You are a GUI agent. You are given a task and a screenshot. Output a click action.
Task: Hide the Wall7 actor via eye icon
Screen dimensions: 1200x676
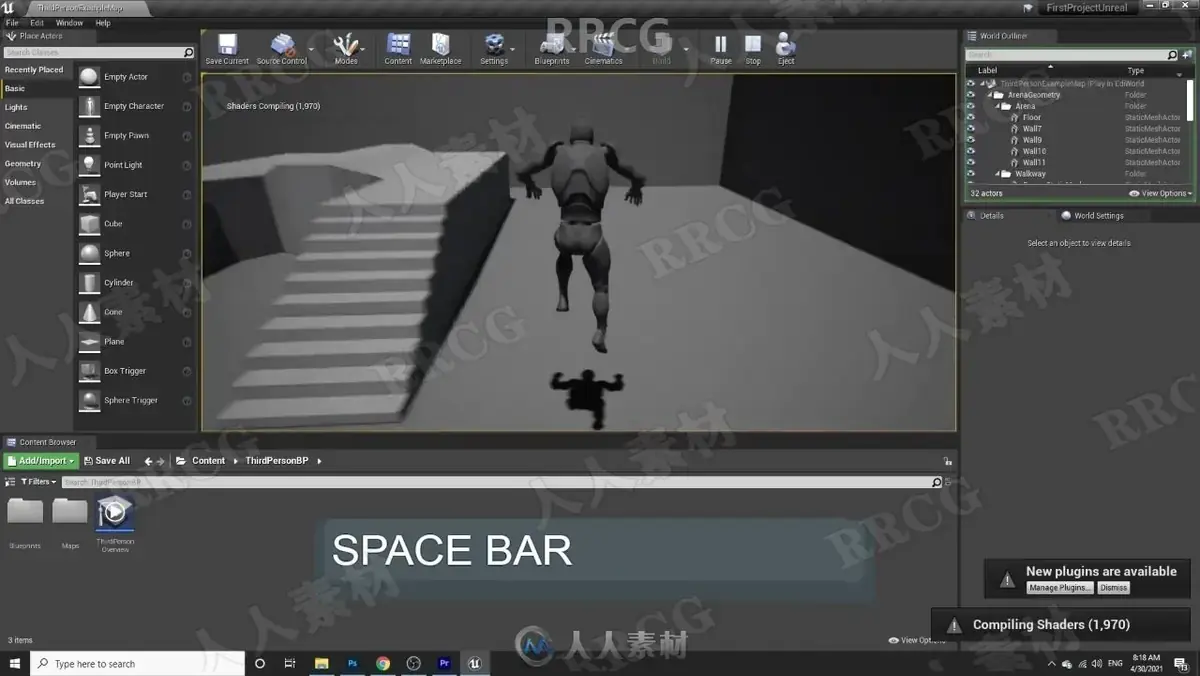tap(970, 129)
